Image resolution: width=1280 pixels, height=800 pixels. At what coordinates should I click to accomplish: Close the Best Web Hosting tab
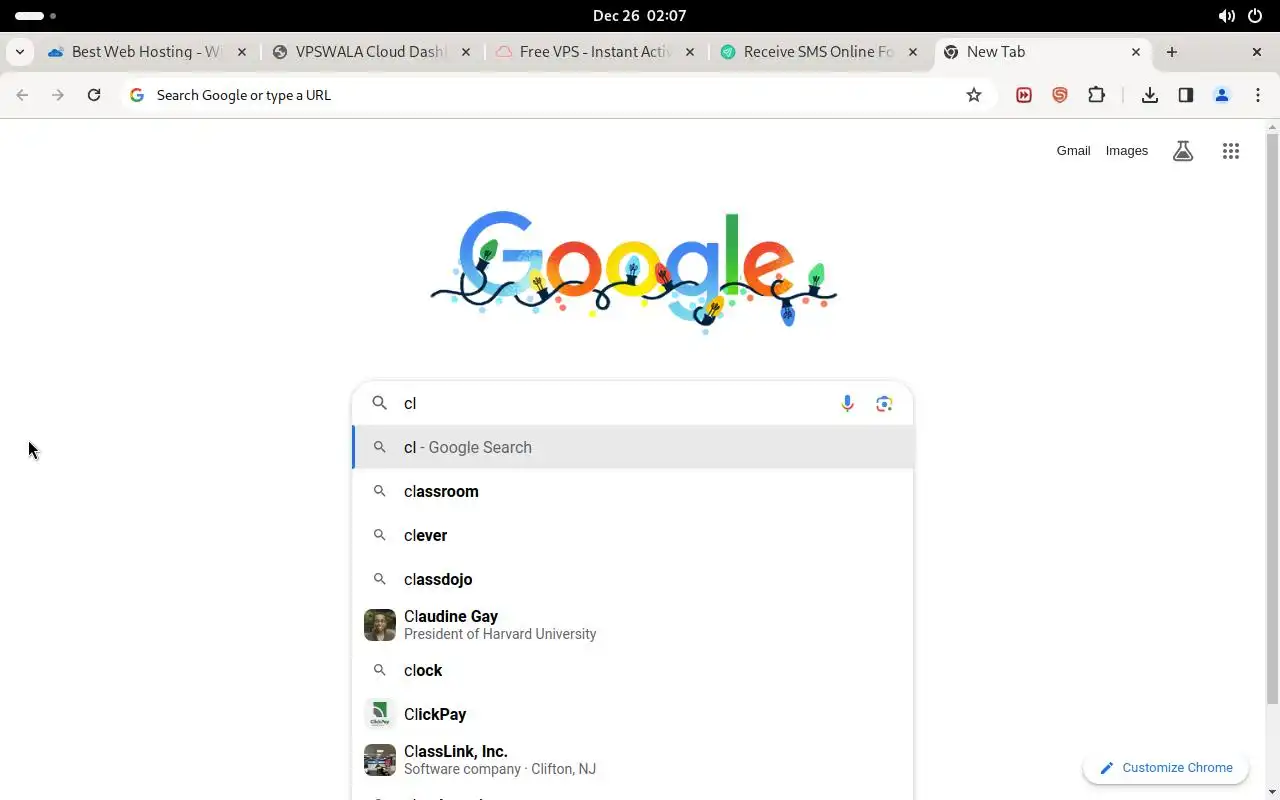(242, 52)
